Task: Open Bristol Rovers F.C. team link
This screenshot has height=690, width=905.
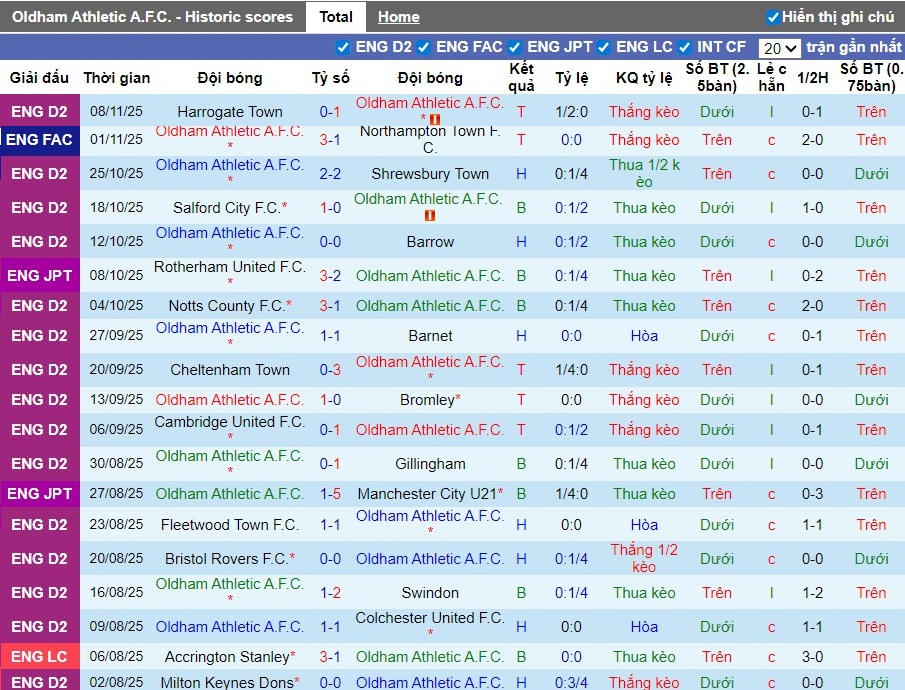Action: click(x=226, y=559)
